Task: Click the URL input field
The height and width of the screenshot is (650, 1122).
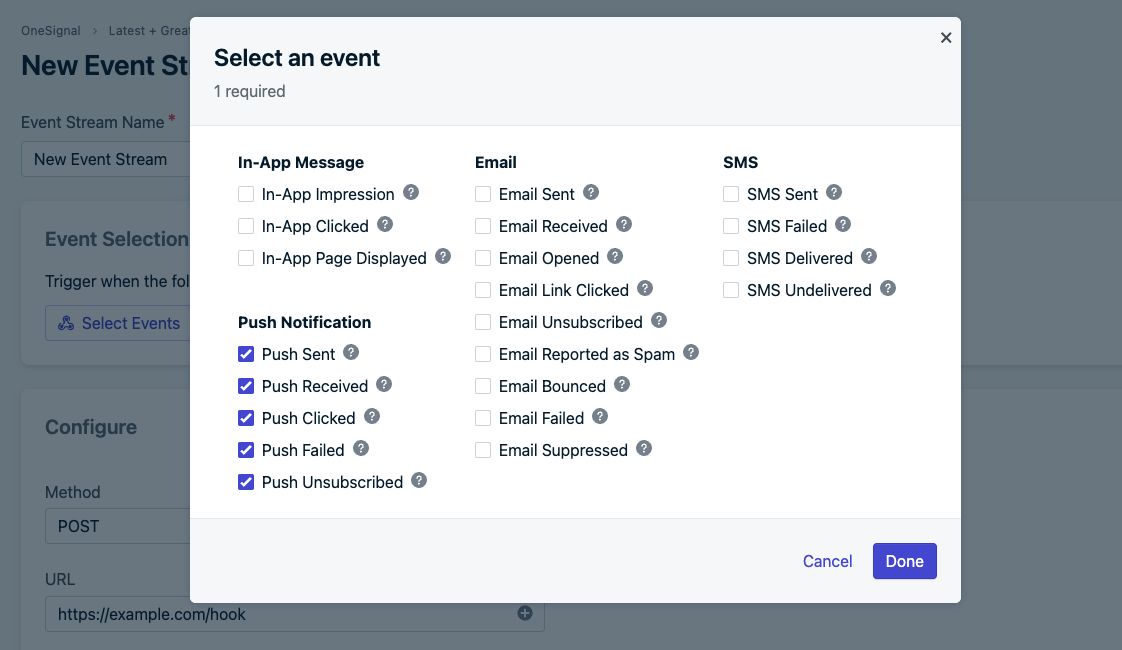Action: coord(295,614)
